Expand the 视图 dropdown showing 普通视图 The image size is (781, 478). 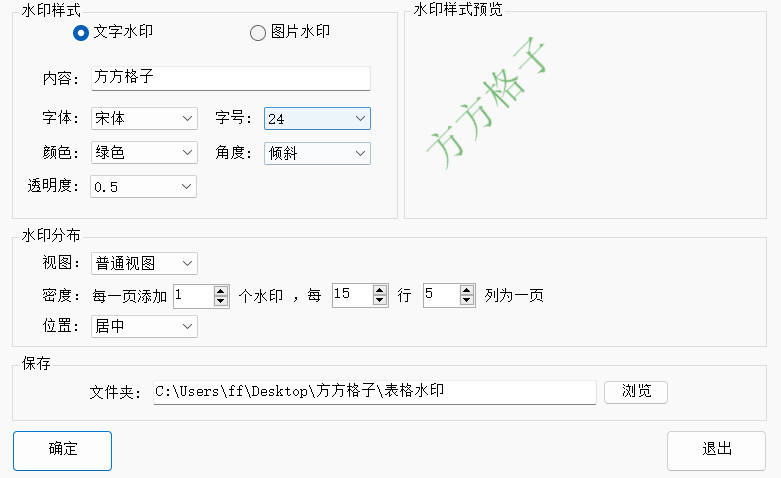click(143, 263)
